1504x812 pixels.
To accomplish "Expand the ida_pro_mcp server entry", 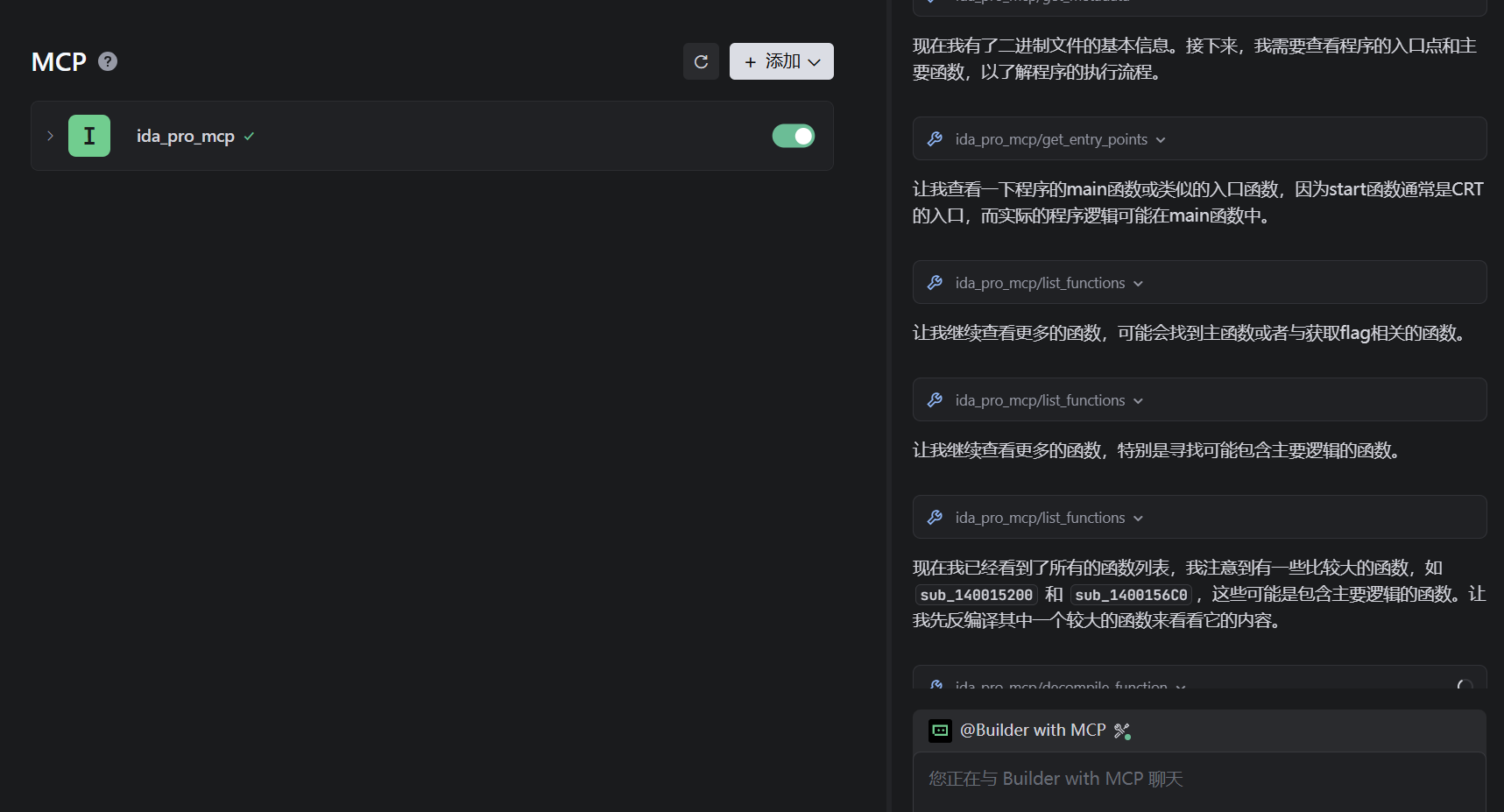I will pyautogui.click(x=50, y=136).
